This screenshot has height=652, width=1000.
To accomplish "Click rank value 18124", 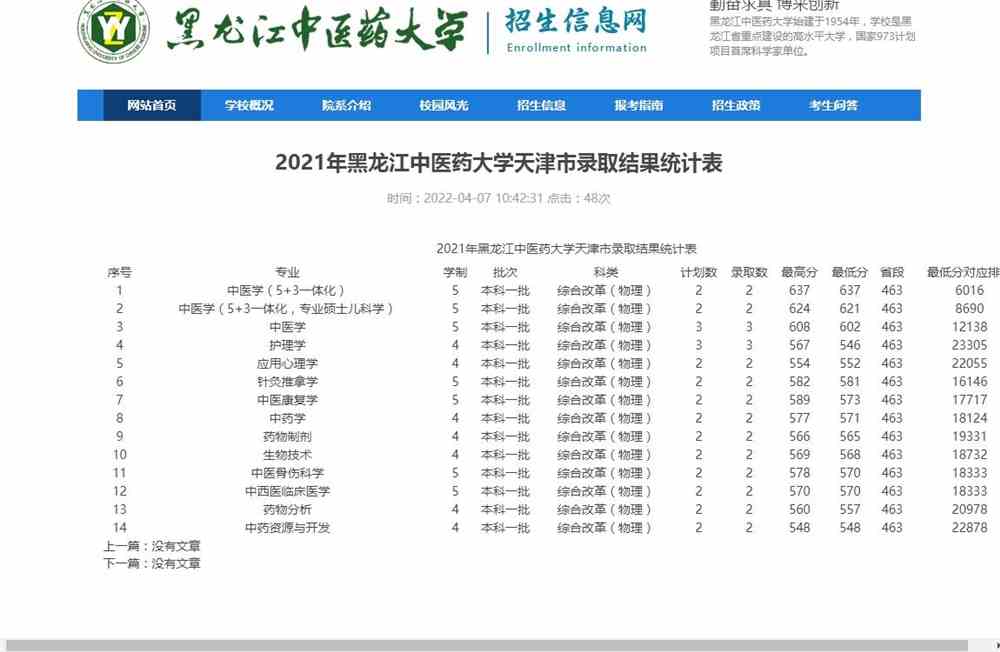I will pos(969,419).
